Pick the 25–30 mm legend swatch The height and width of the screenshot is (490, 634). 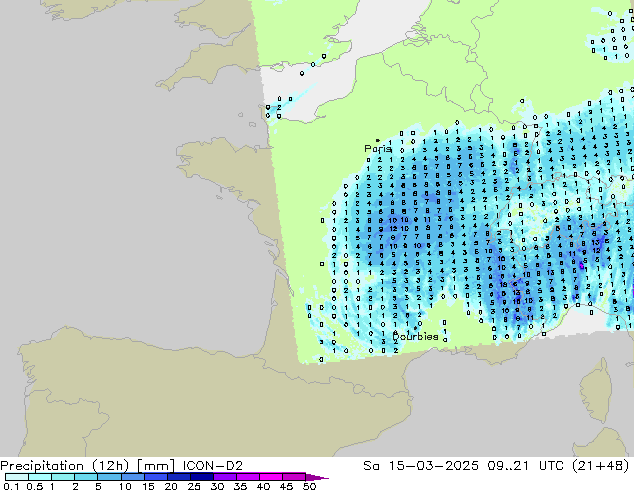pos(201,477)
